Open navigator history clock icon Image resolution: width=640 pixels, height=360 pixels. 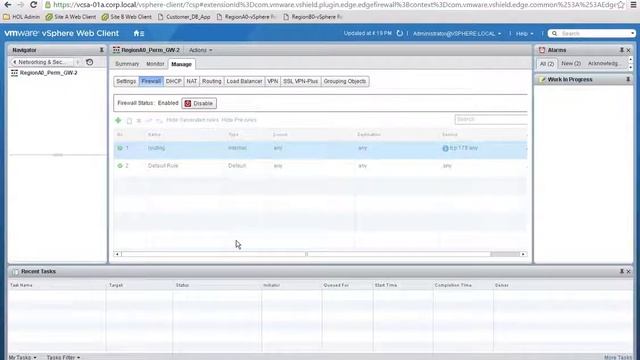(x=89, y=62)
